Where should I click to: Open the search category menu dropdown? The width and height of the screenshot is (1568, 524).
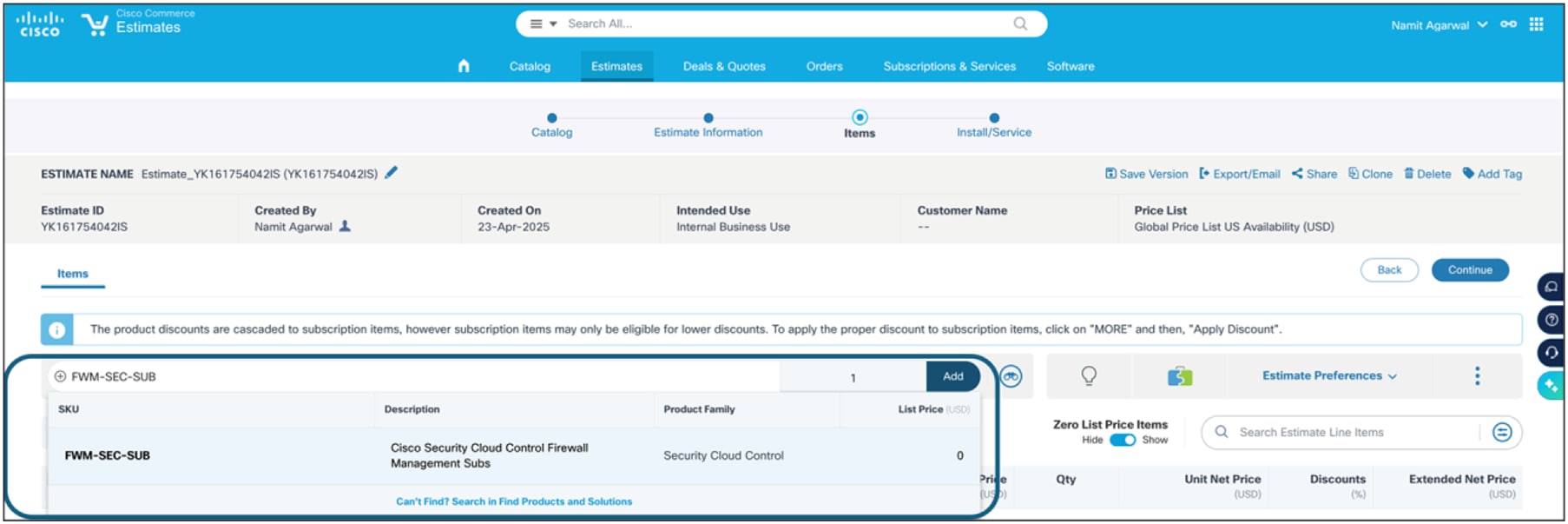pyautogui.click(x=543, y=23)
